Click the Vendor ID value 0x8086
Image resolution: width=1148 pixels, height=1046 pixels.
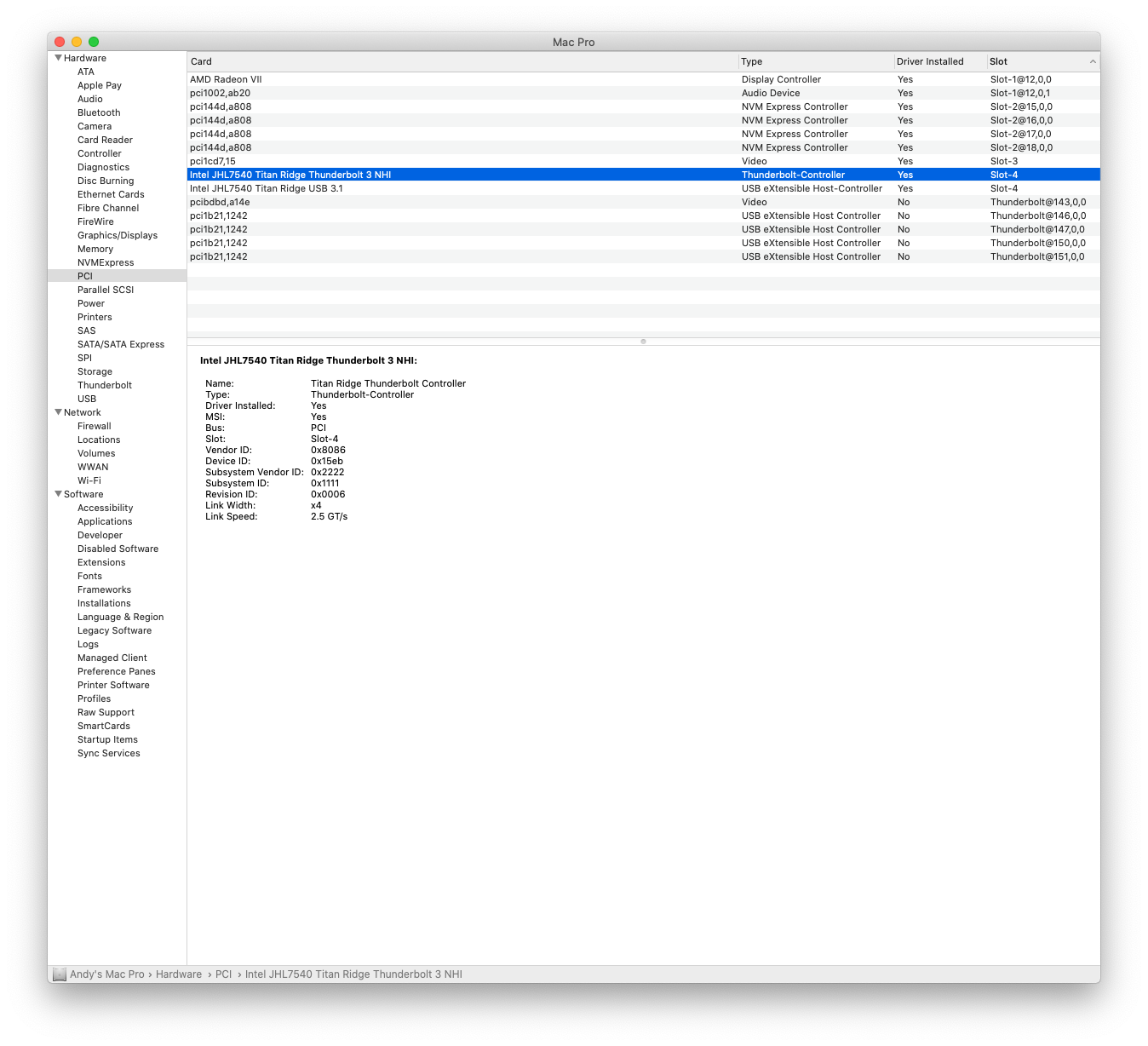(x=328, y=450)
